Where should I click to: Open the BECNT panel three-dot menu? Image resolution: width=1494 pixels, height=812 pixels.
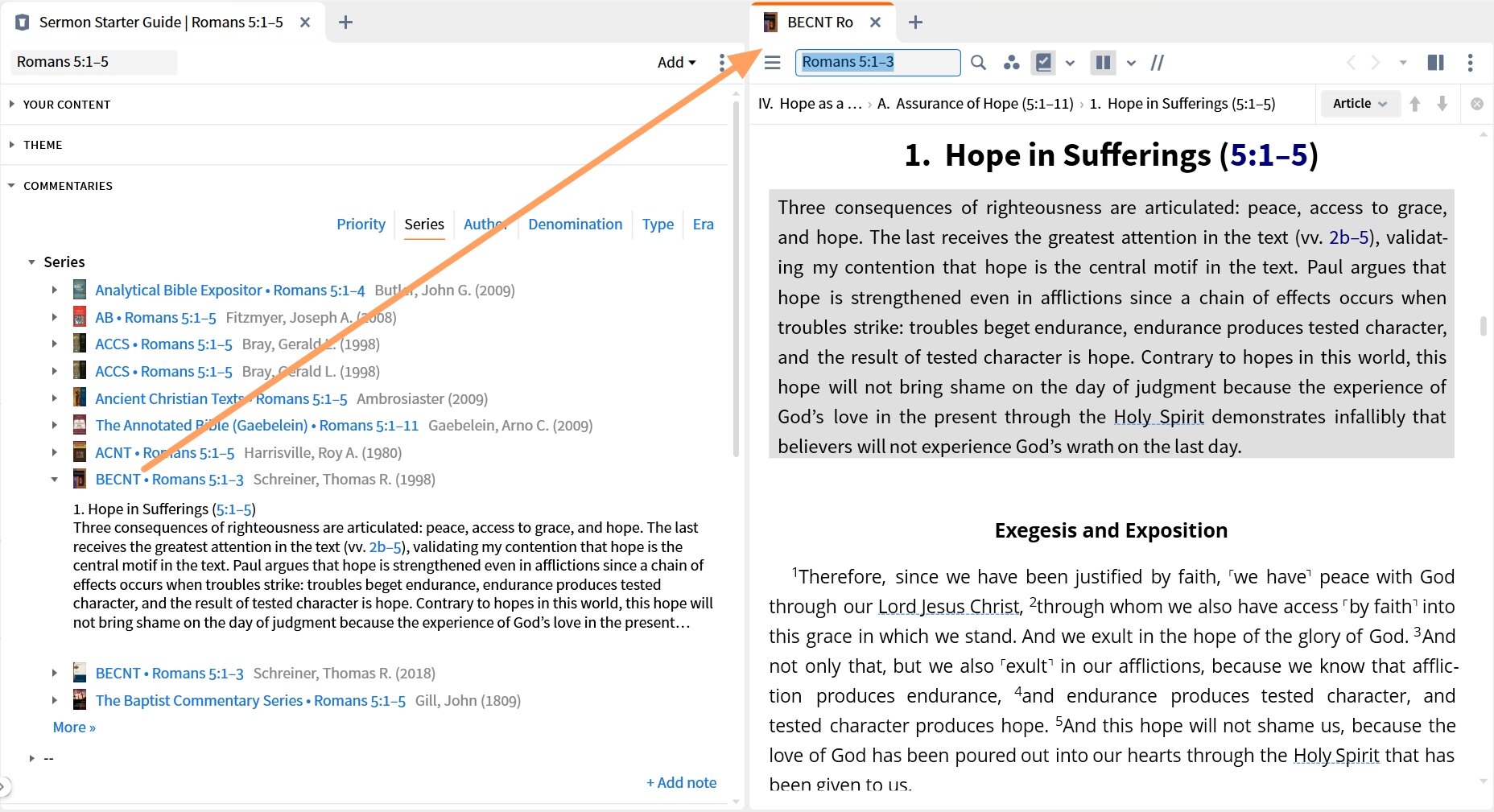[1470, 63]
